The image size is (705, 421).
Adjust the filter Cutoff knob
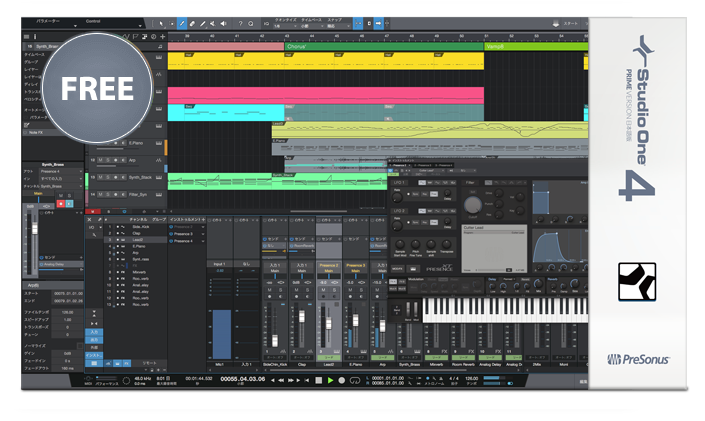click(473, 205)
